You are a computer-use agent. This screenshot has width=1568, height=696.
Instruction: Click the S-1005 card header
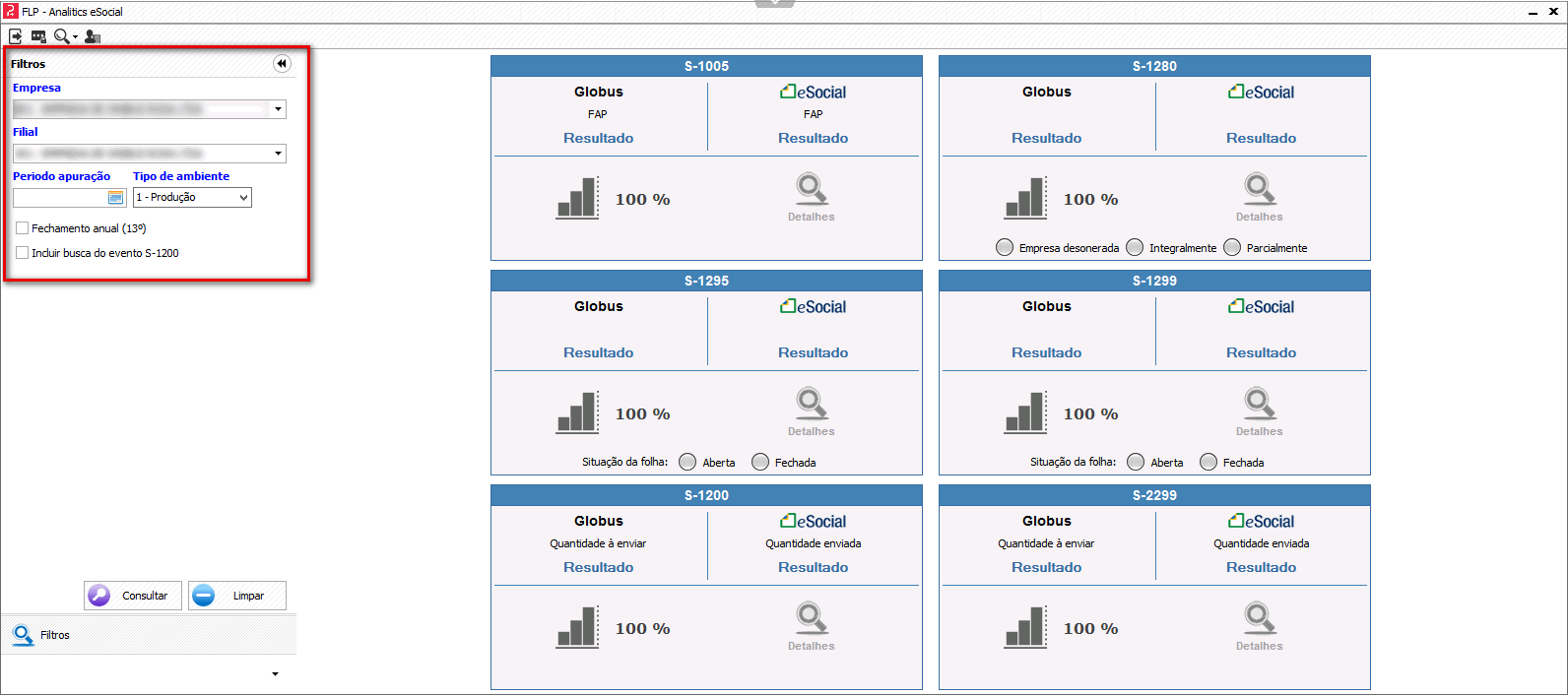707,66
